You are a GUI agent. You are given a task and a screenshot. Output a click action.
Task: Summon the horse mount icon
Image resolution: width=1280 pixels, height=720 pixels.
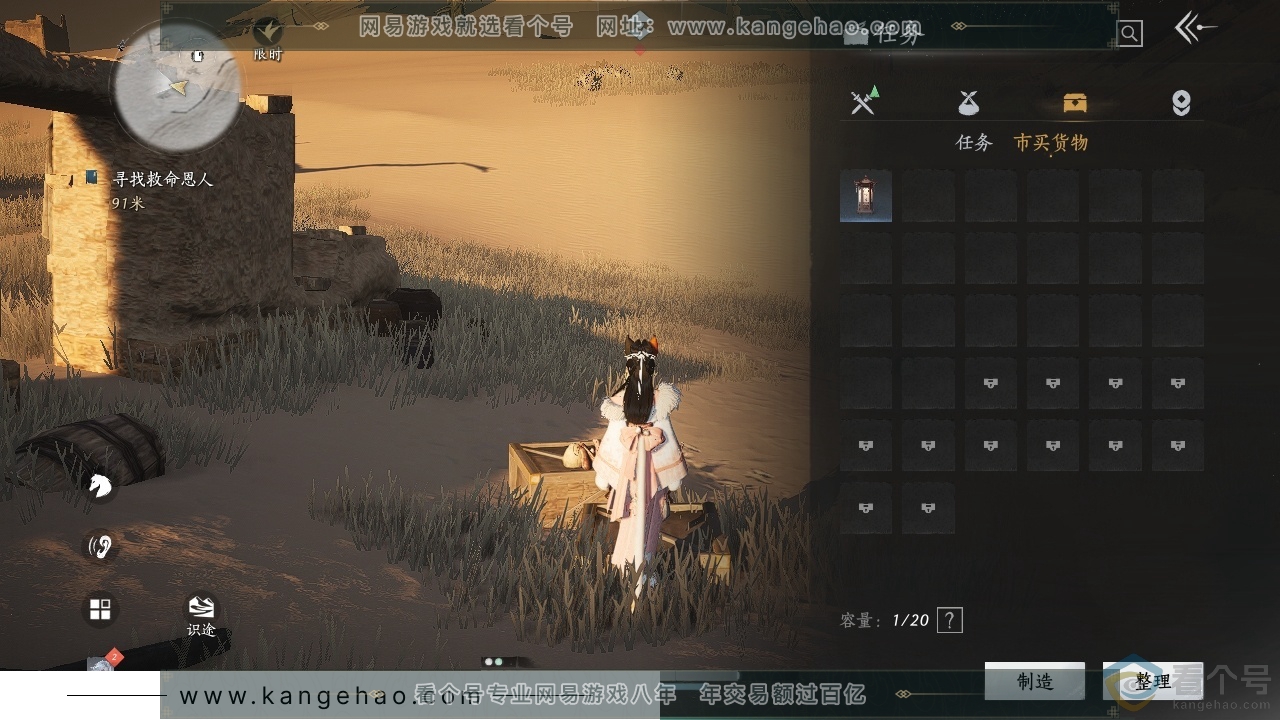coord(100,486)
